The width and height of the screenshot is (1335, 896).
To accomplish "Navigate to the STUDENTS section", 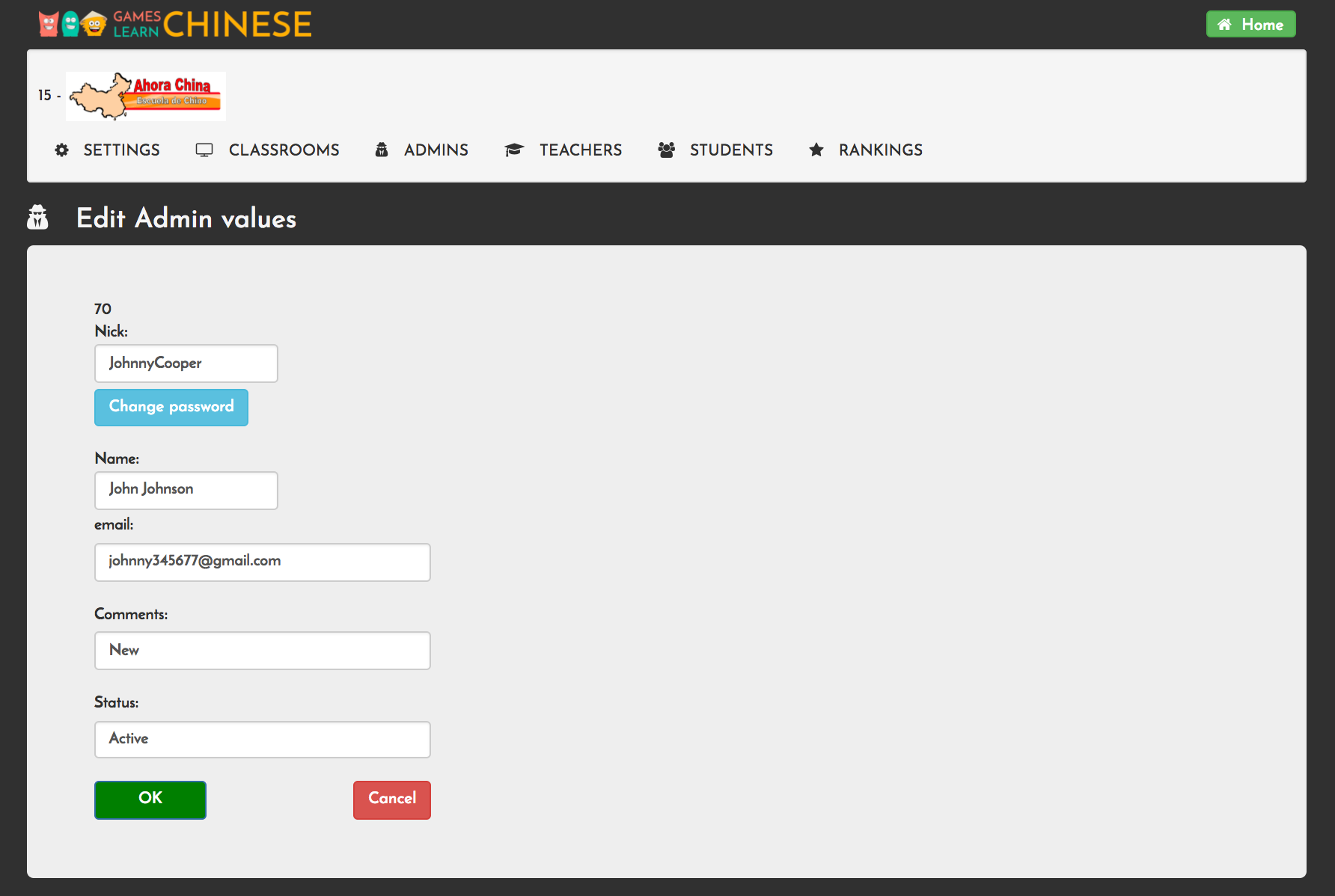I will (731, 150).
